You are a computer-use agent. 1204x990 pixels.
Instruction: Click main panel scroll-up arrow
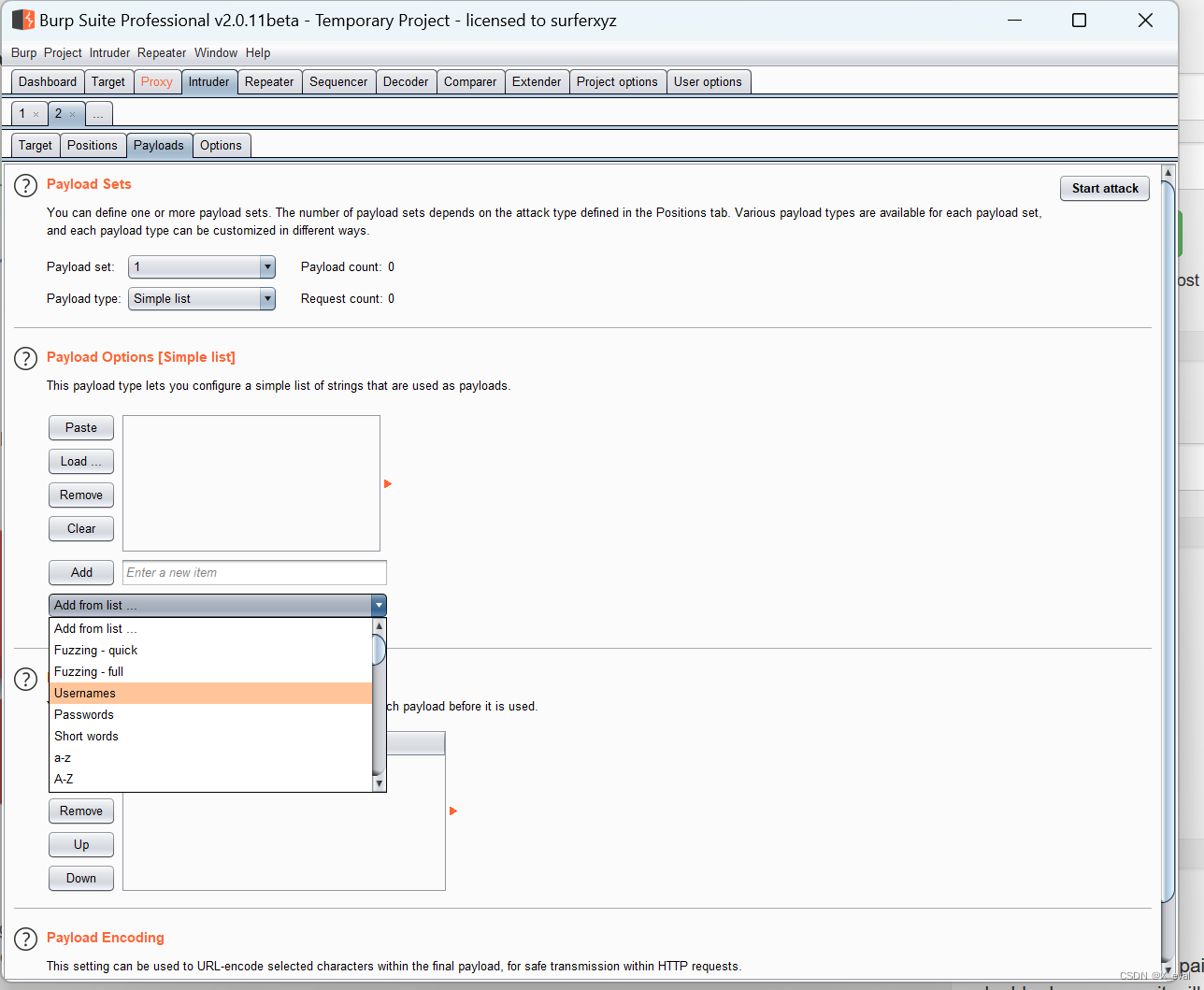(1168, 173)
